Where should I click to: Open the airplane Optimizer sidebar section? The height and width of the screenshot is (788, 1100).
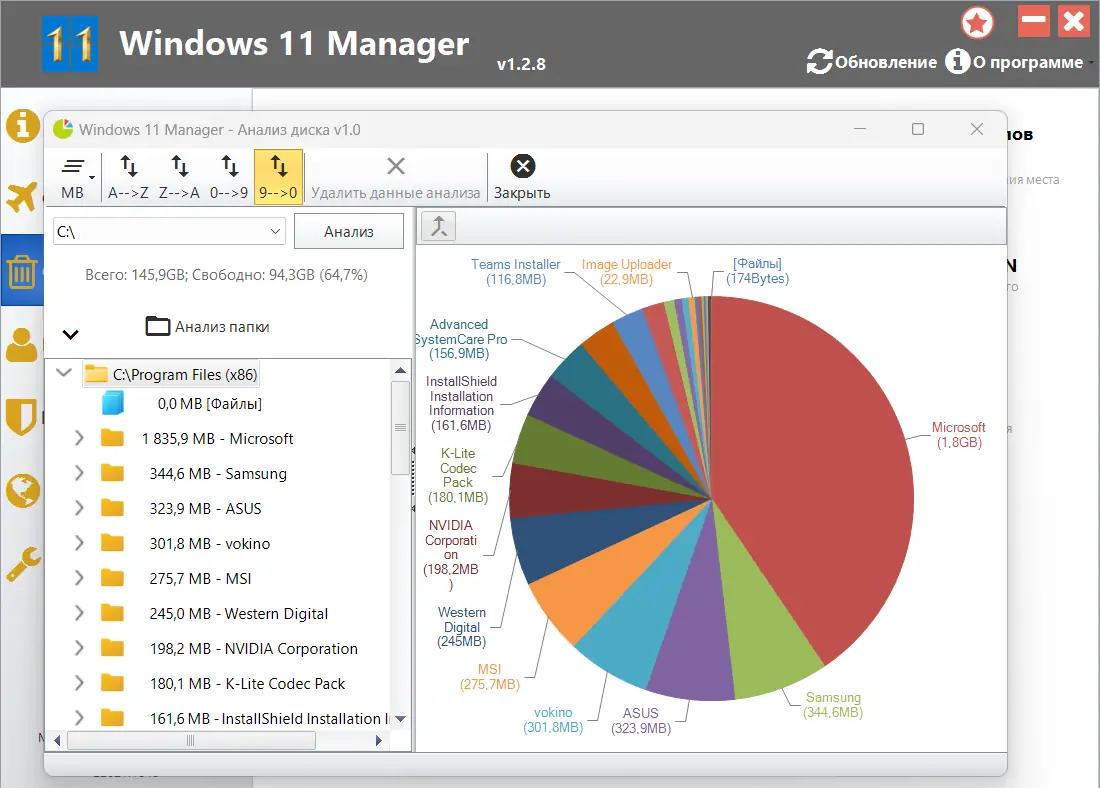22,196
